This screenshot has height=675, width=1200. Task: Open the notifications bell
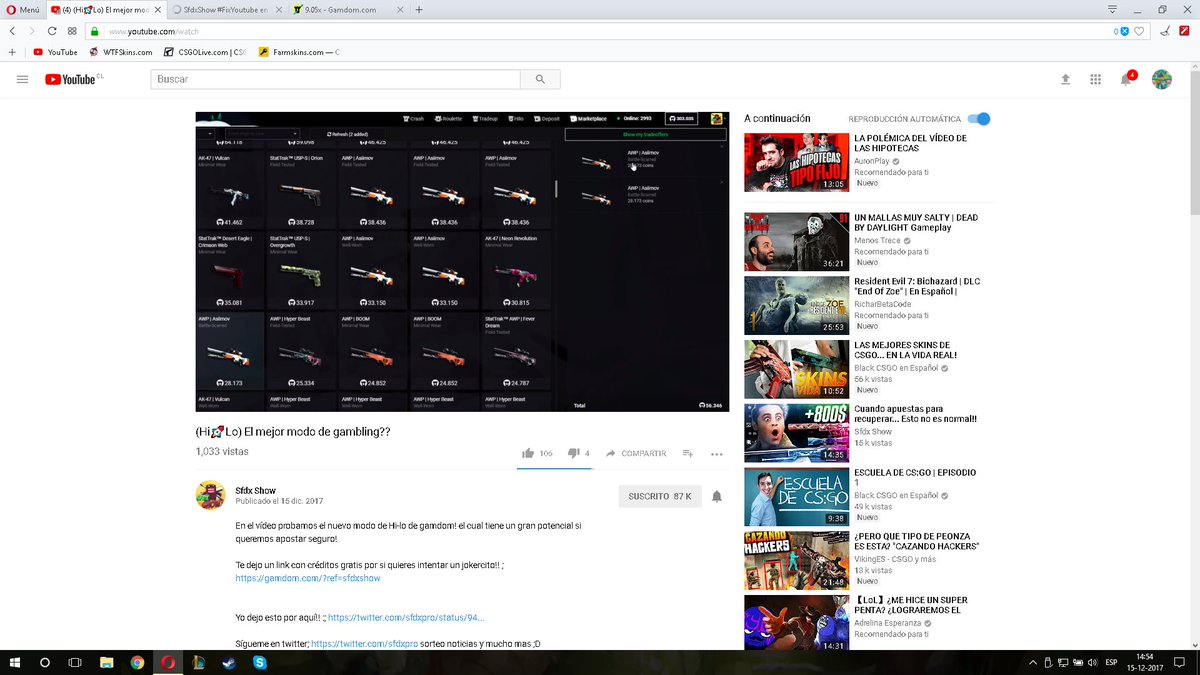1126,79
